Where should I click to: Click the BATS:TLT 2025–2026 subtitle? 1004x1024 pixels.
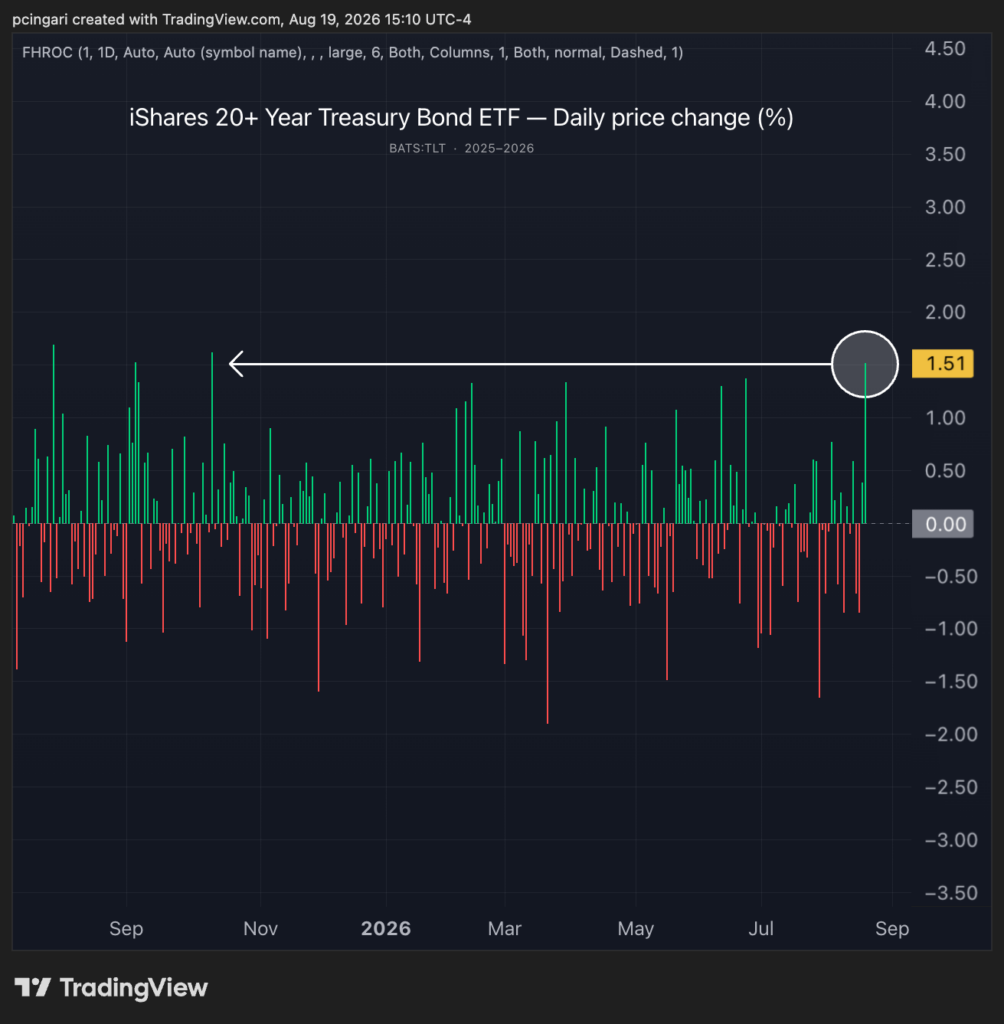(461, 148)
